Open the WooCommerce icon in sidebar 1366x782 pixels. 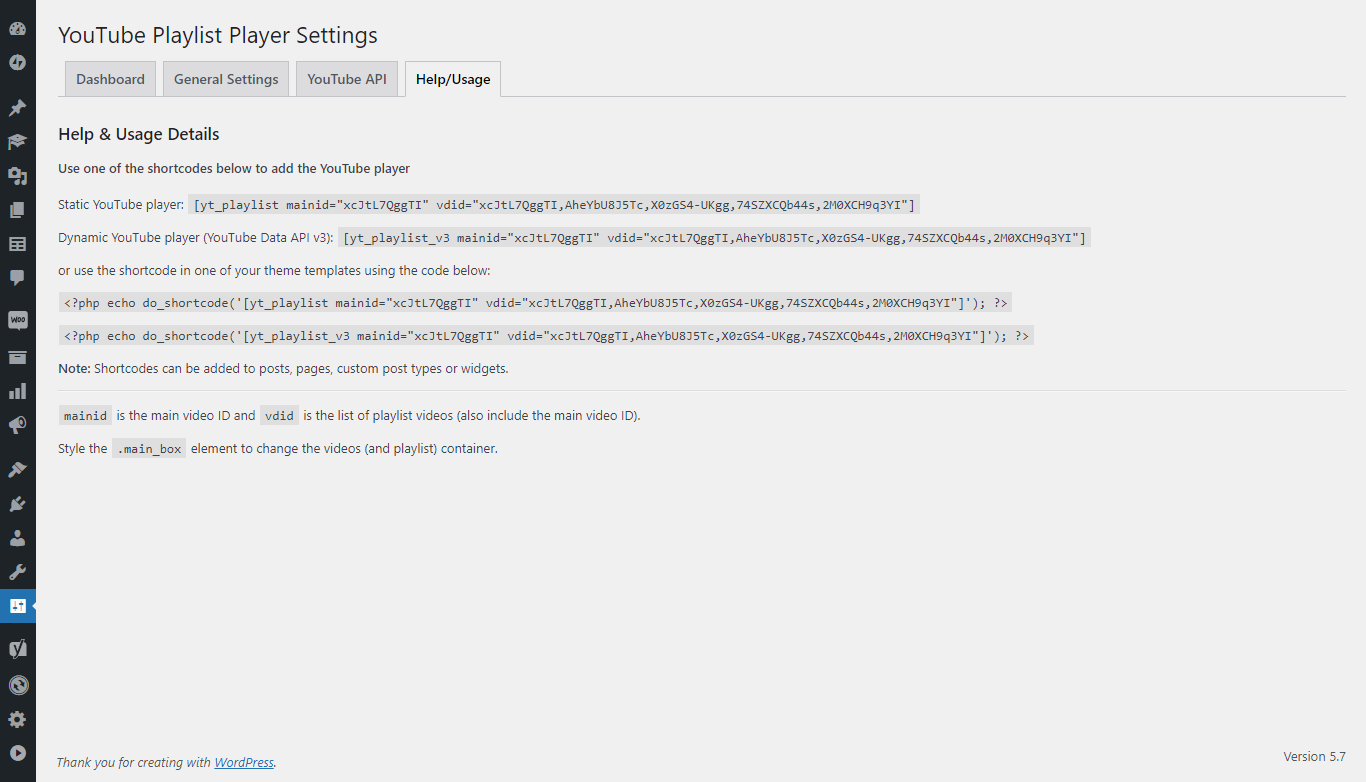coord(18,321)
